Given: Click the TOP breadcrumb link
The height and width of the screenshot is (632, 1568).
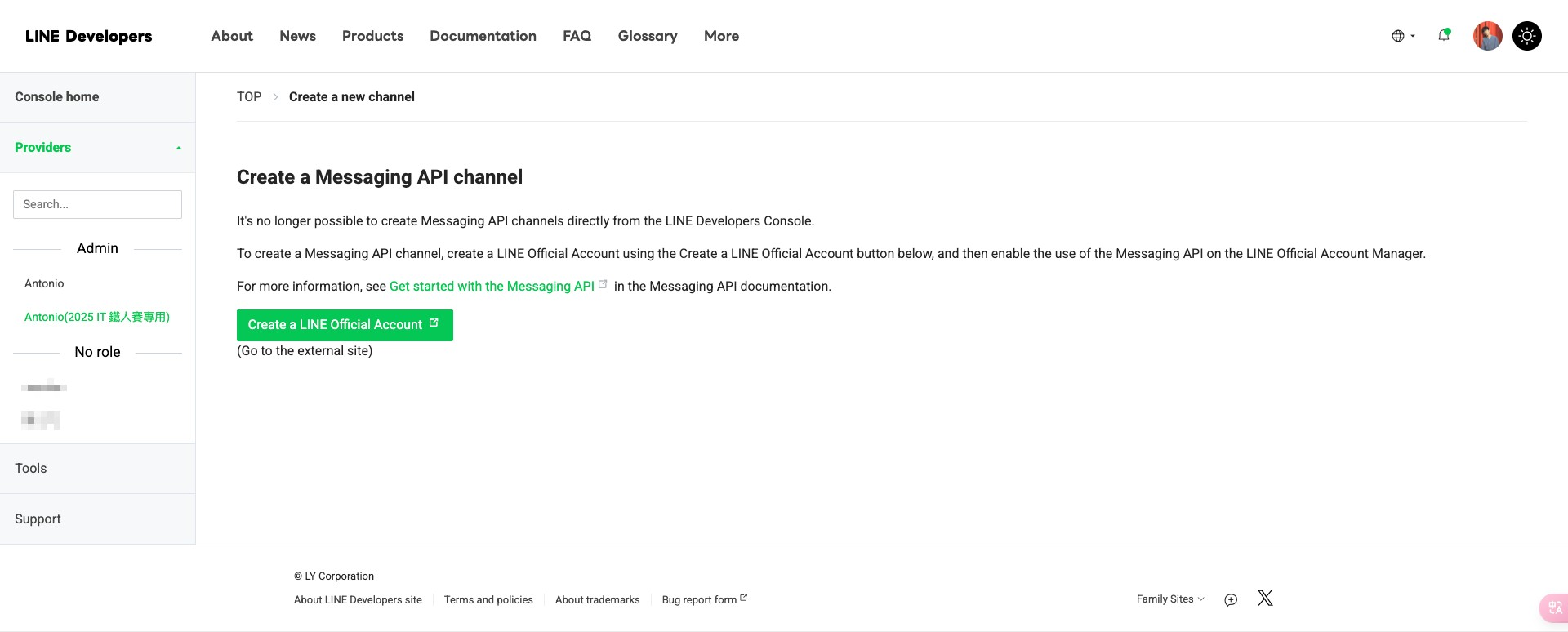Looking at the screenshot, I should [x=249, y=97].
